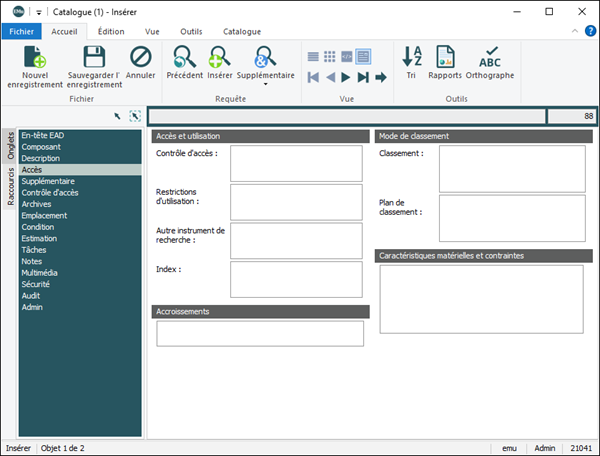Go to the first record arrow
The width and height of the screenshot is (600, 456).
point(314,77)
